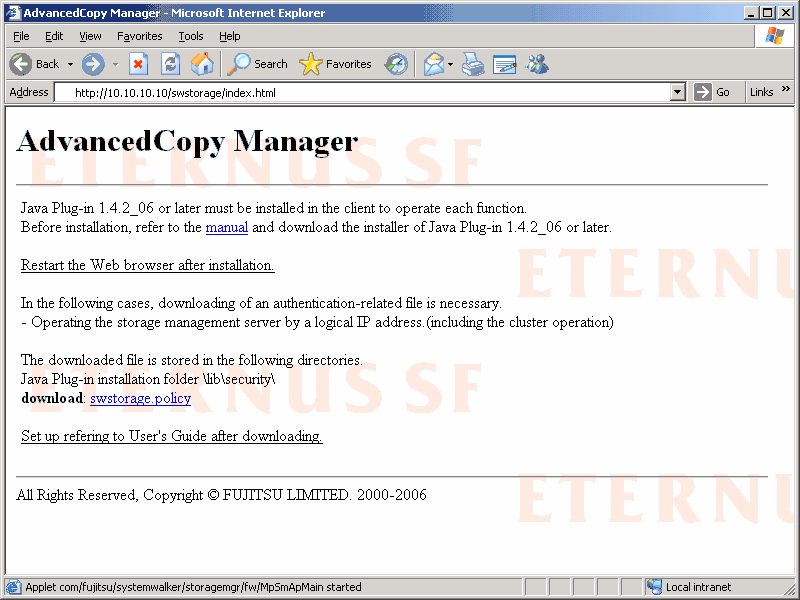Screen dimensions: 800x600
Task: Open the Search pane magnifier icon
Action: (x=239, y=64)
